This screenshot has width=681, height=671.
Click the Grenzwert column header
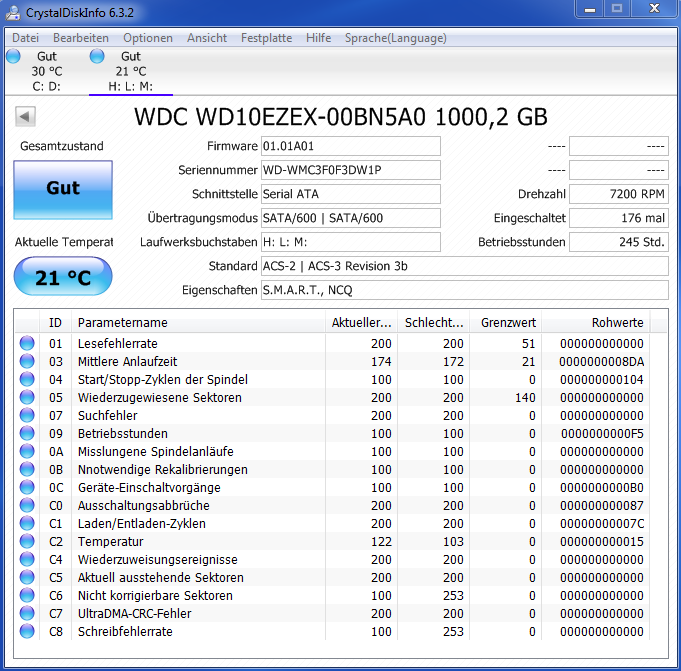click(506, 323)
